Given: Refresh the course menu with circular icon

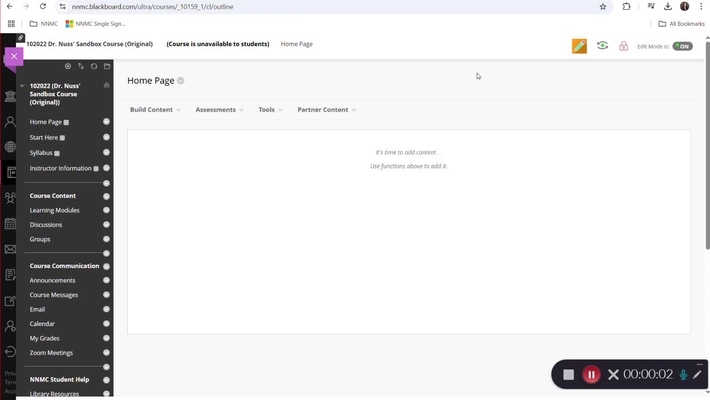Looking at the screenshot, I should (94, 66).
